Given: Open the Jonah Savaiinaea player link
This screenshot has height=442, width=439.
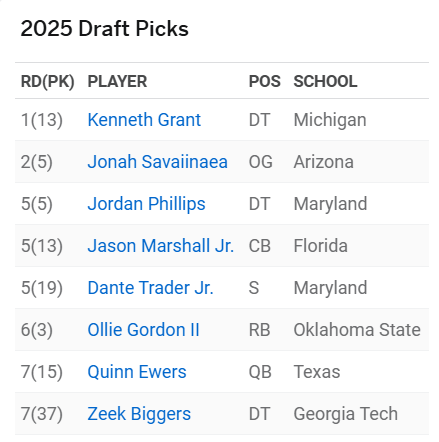Looking at the screenshot, I should 158,162.
